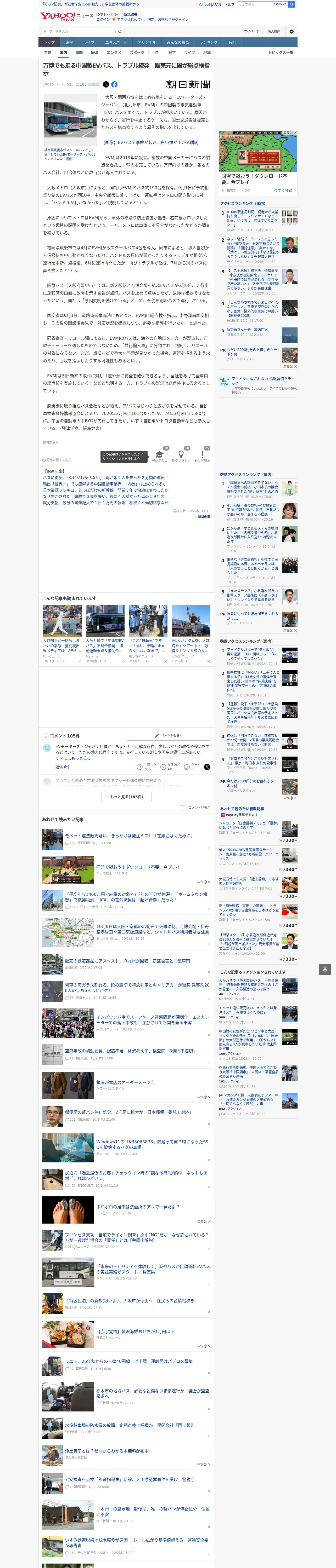Click the blue search magnifier button at top
336x1568 pixels.
point(292,4)
